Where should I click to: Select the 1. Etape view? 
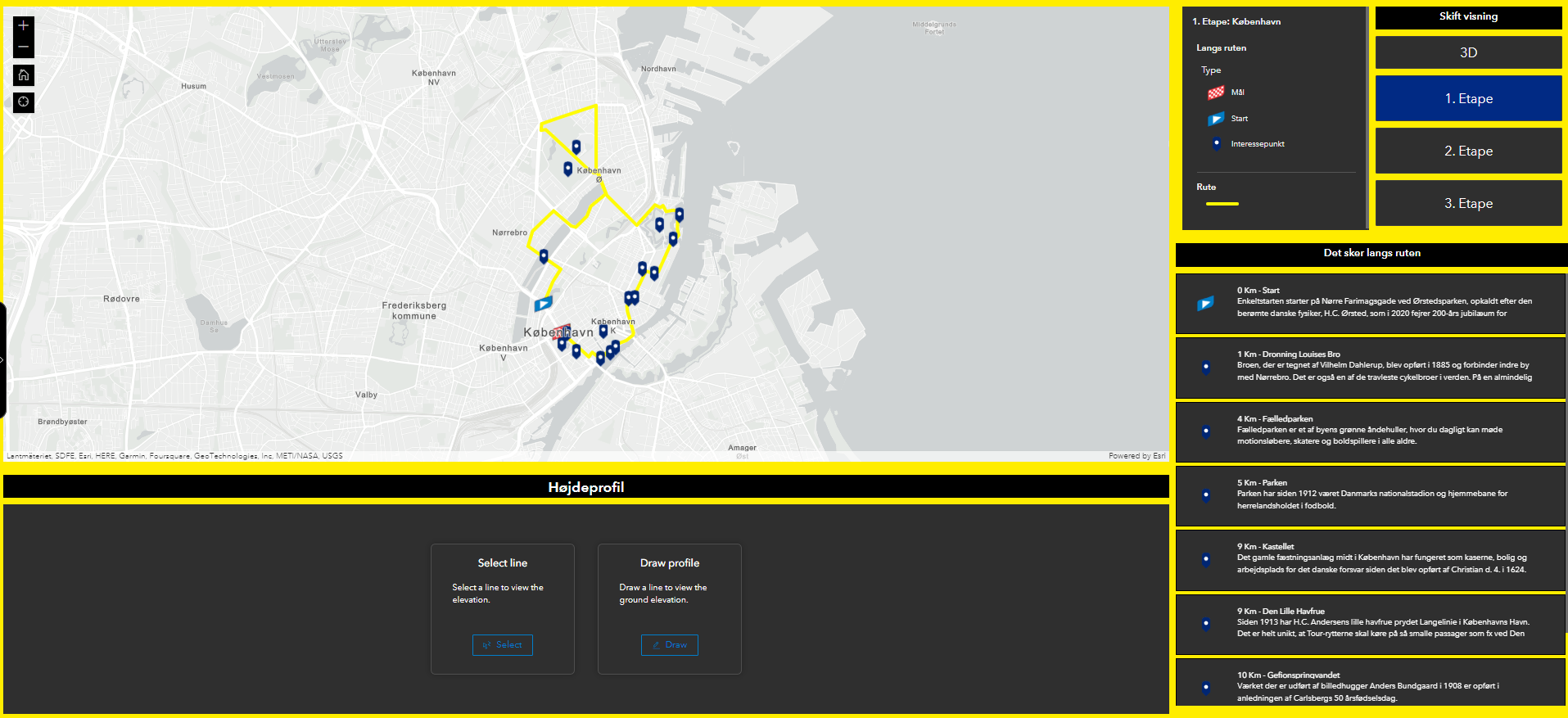[1469, 98]
